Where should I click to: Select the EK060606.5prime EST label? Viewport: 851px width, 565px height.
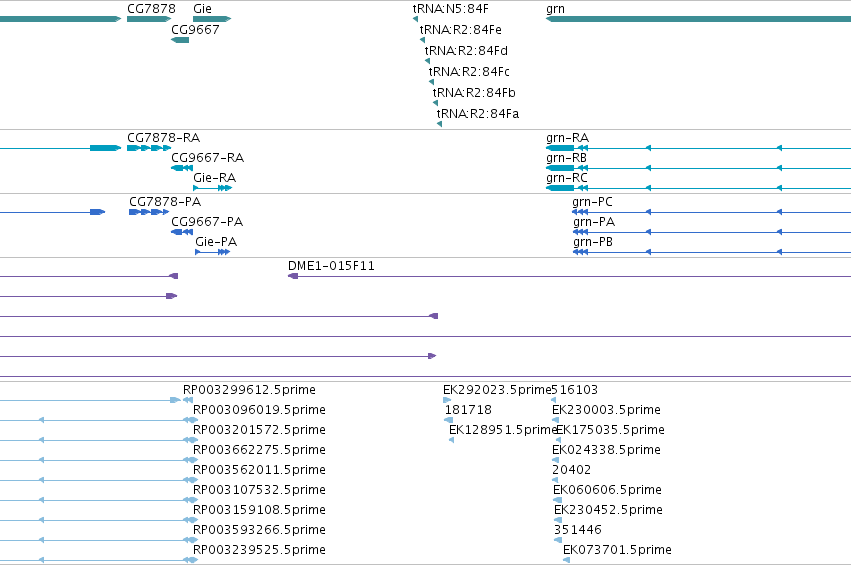(607, 490)
